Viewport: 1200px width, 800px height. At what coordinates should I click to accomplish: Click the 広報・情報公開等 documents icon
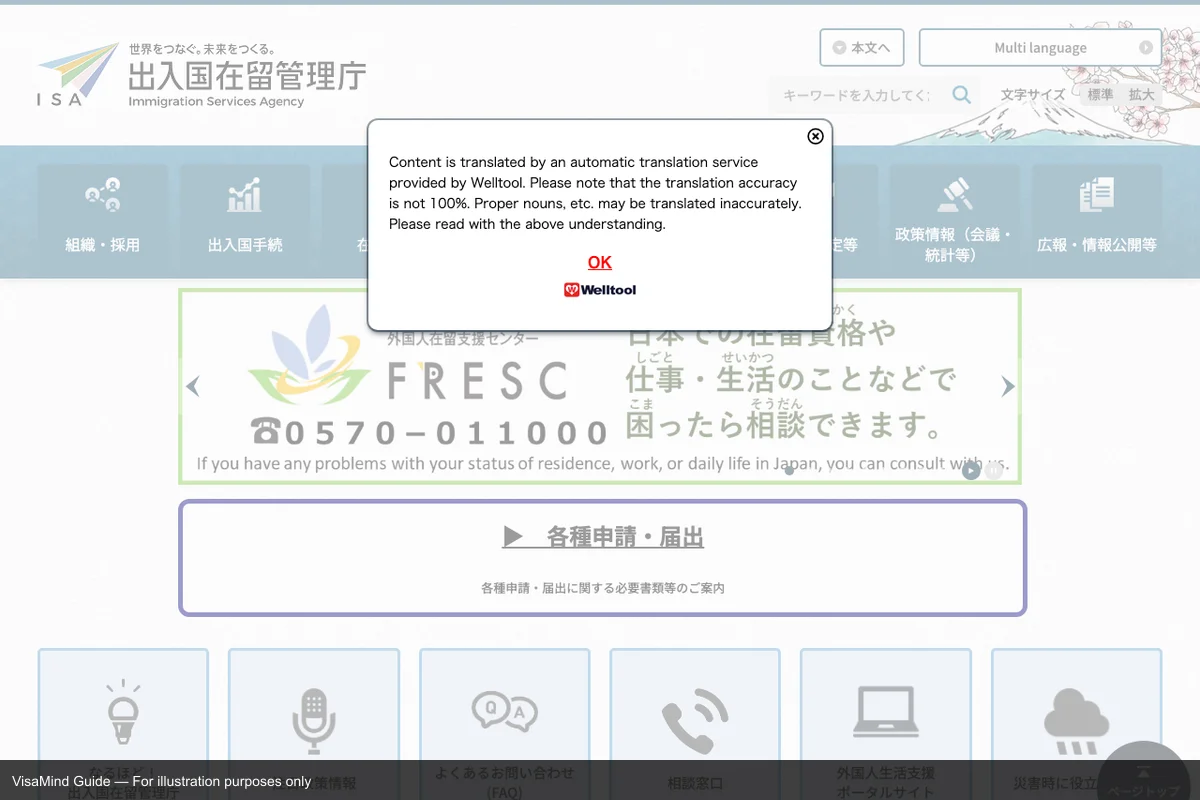pos(1096,195)
